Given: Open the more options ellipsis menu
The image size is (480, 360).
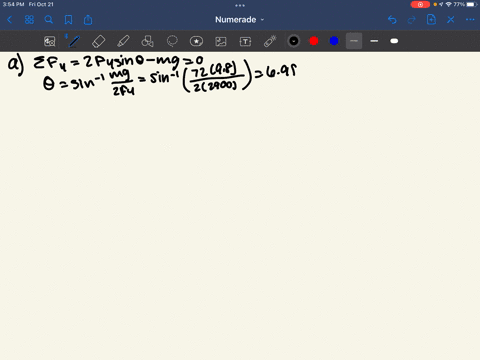Looking at the screenshot, I should pyautogui.click(x=470, y=20).
